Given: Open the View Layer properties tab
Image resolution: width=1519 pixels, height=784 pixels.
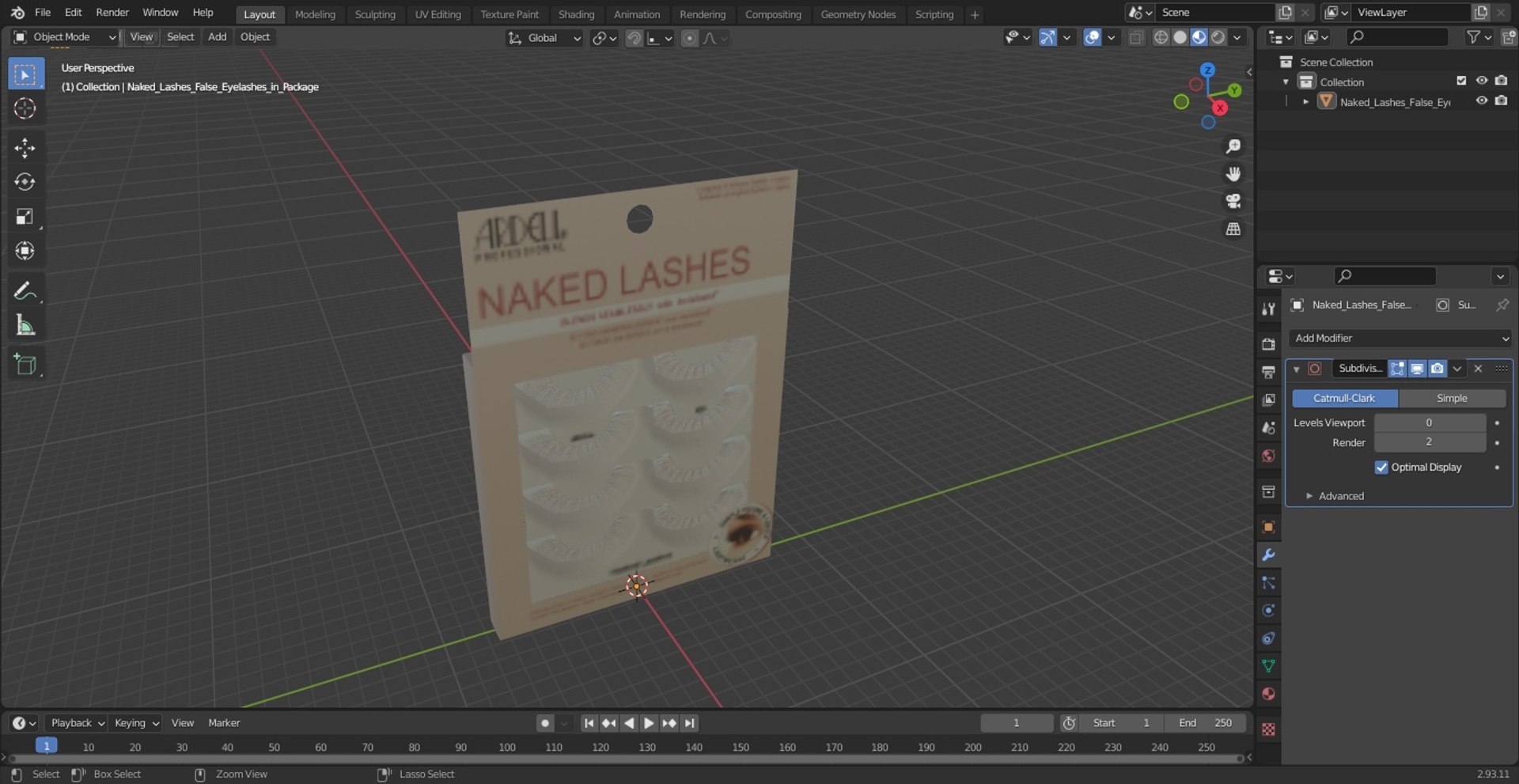Looking at the screenshot, I should pos(1268,400).
